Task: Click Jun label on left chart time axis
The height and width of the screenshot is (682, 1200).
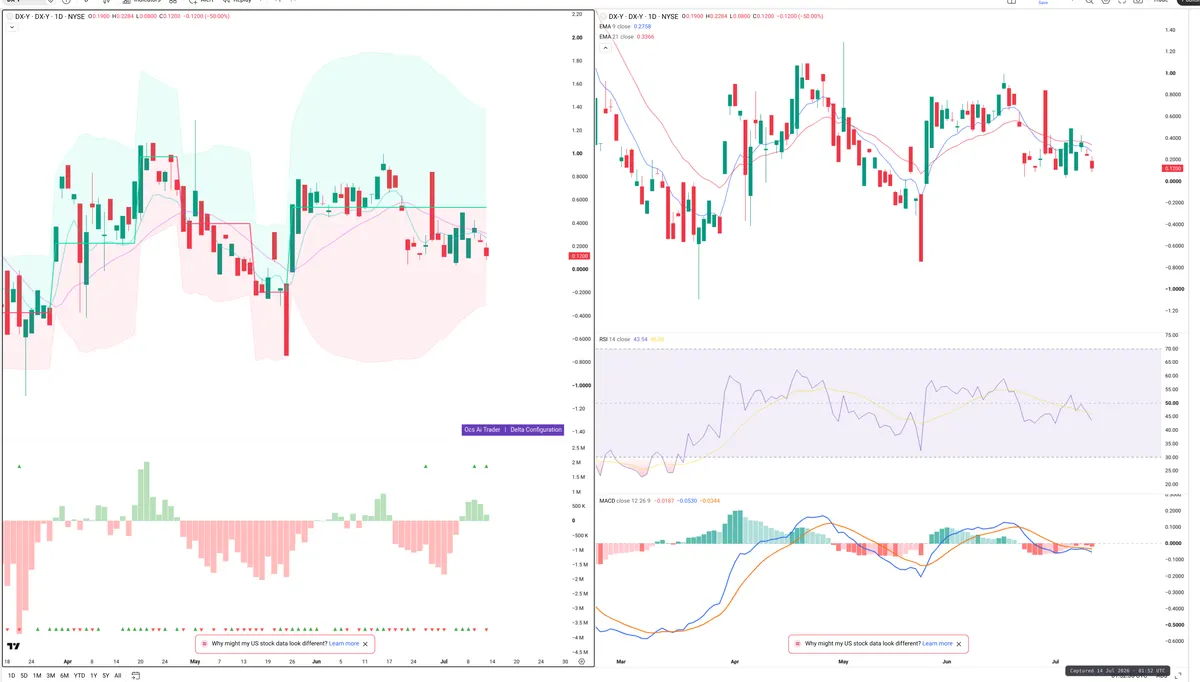Action: [x=317, y=662]
